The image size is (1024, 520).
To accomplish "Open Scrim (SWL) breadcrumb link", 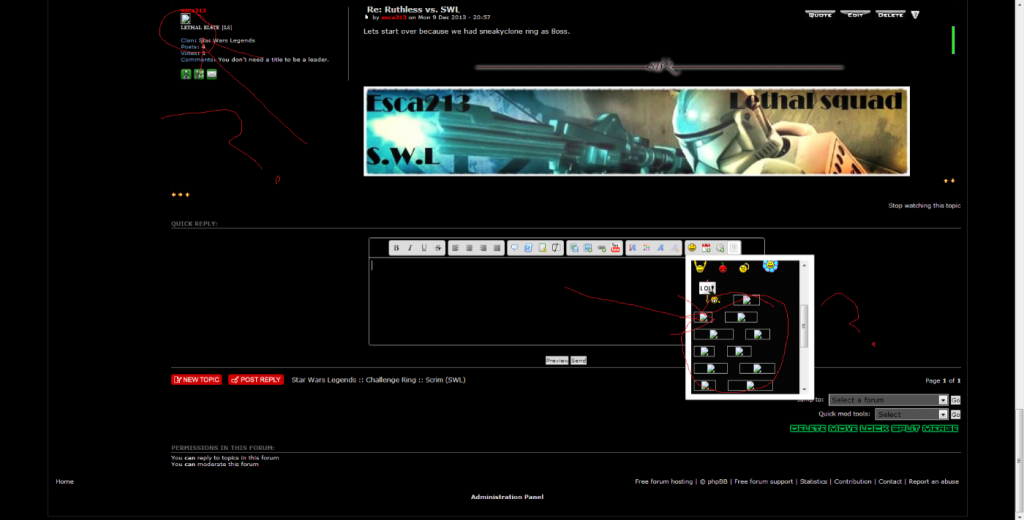I will click(445, 380).
